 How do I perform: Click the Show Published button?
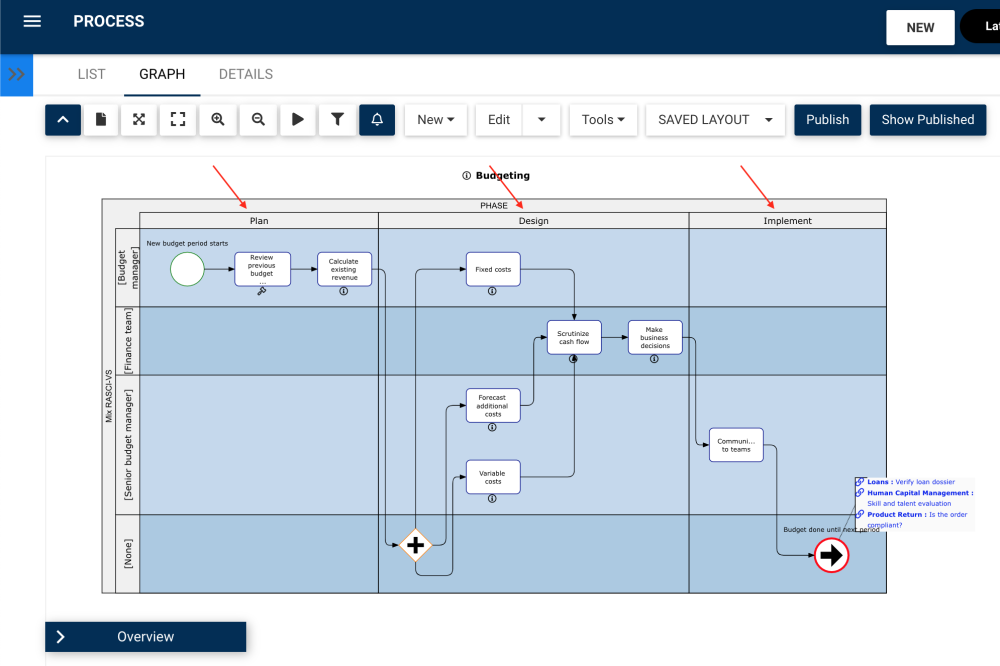coord(927,119)
